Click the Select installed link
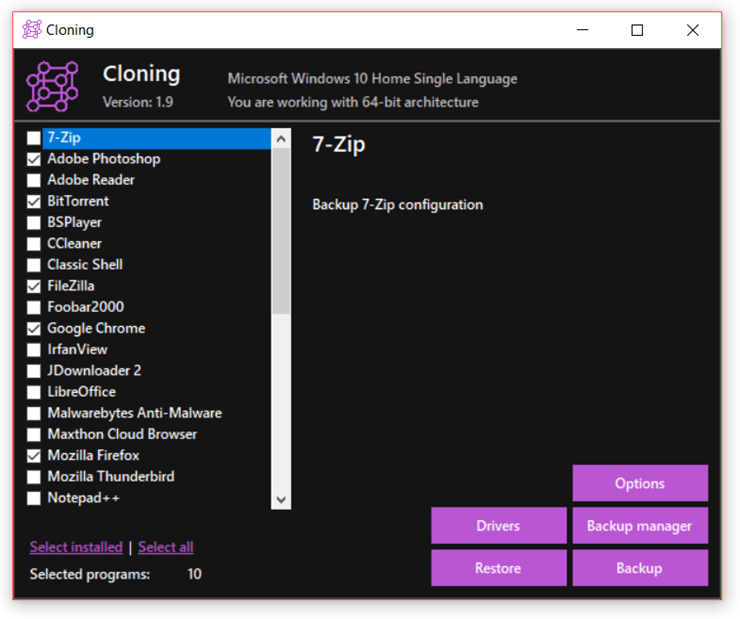This screenshot has height=619, width=740. click(x=76, y=547)
